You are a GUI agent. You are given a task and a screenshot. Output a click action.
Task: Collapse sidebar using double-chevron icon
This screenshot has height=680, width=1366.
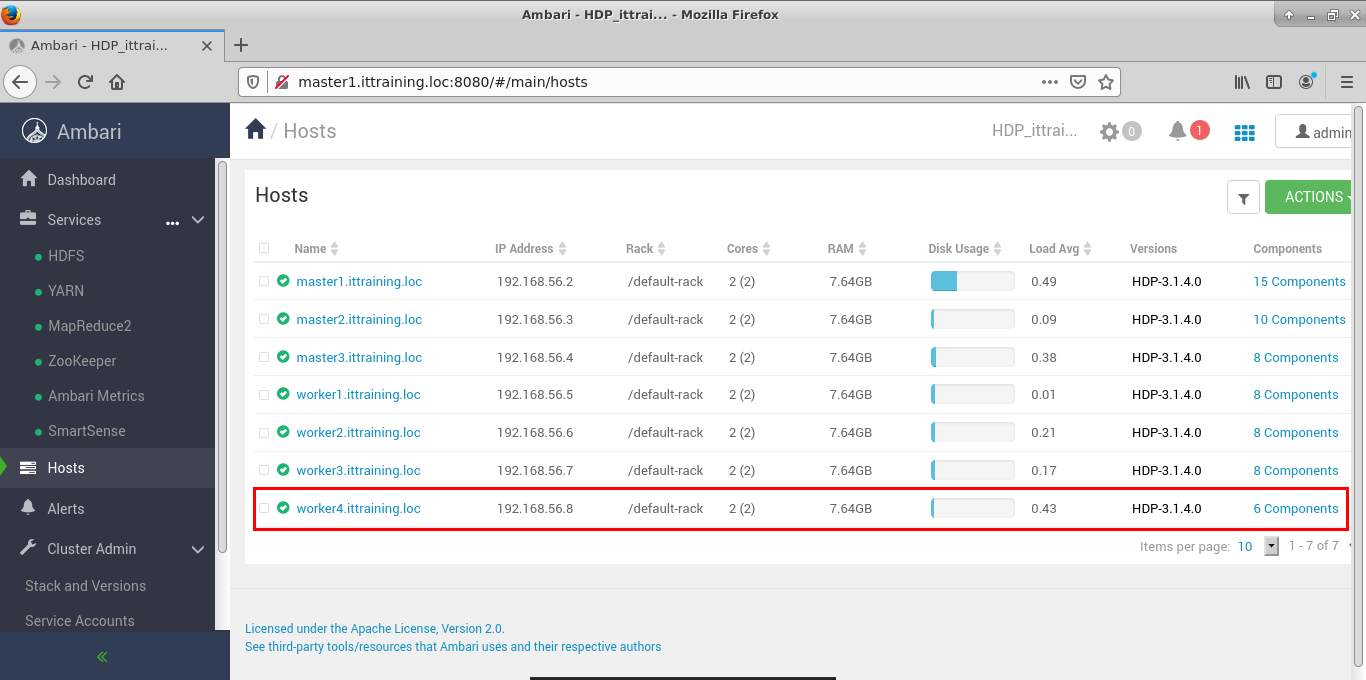point(102,657)
